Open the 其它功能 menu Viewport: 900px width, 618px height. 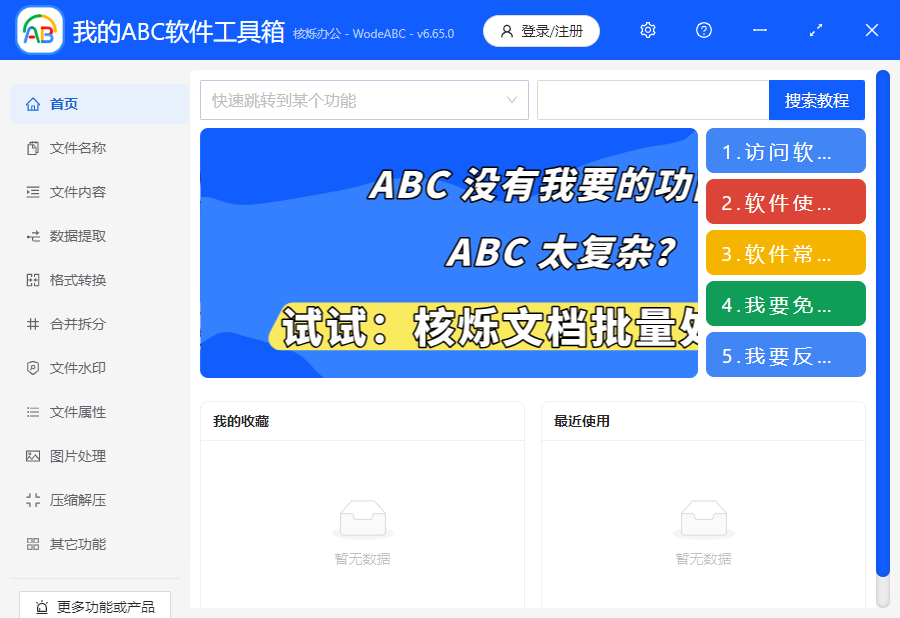pos(99,544)
